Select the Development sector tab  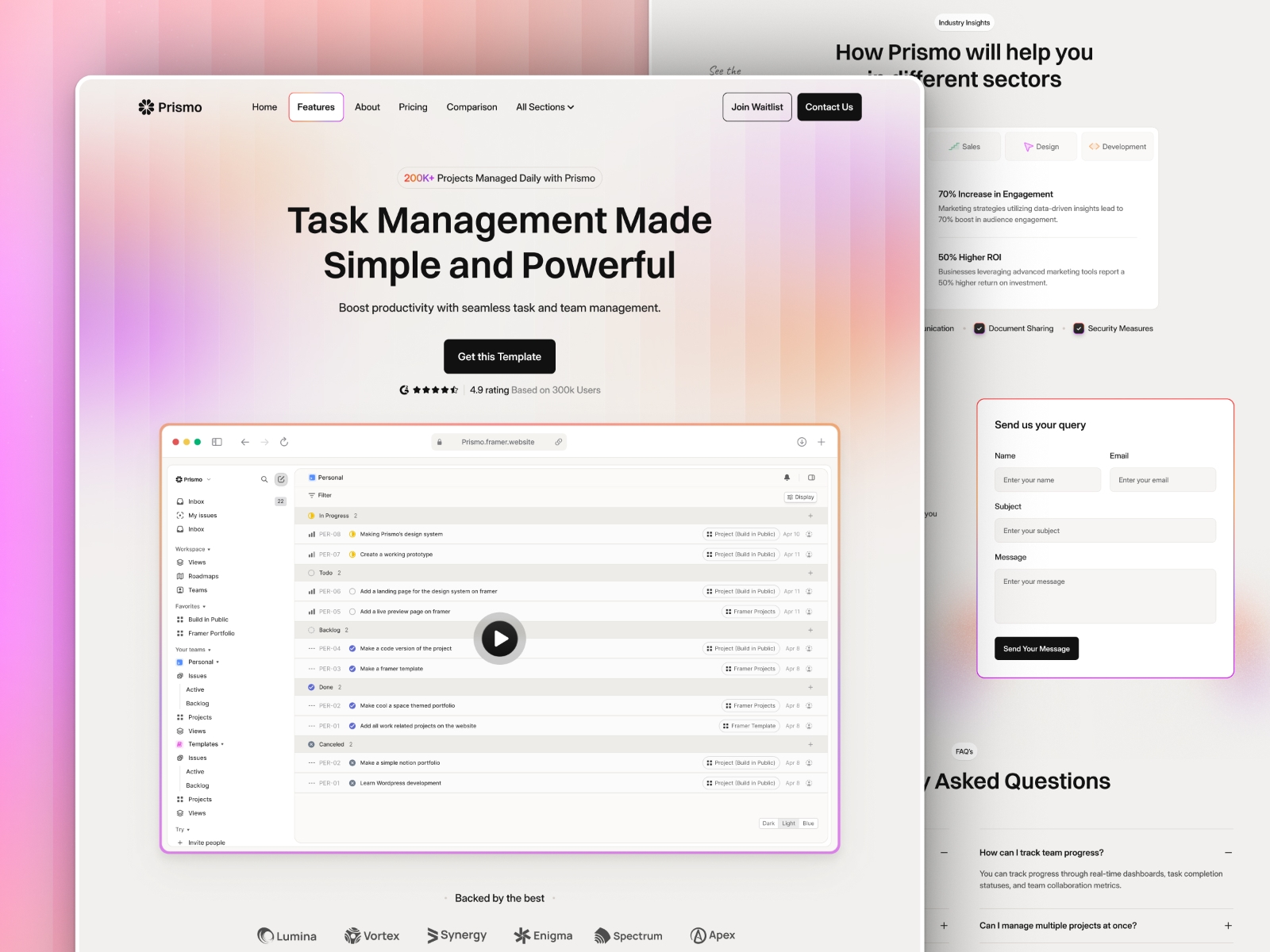1117,147
